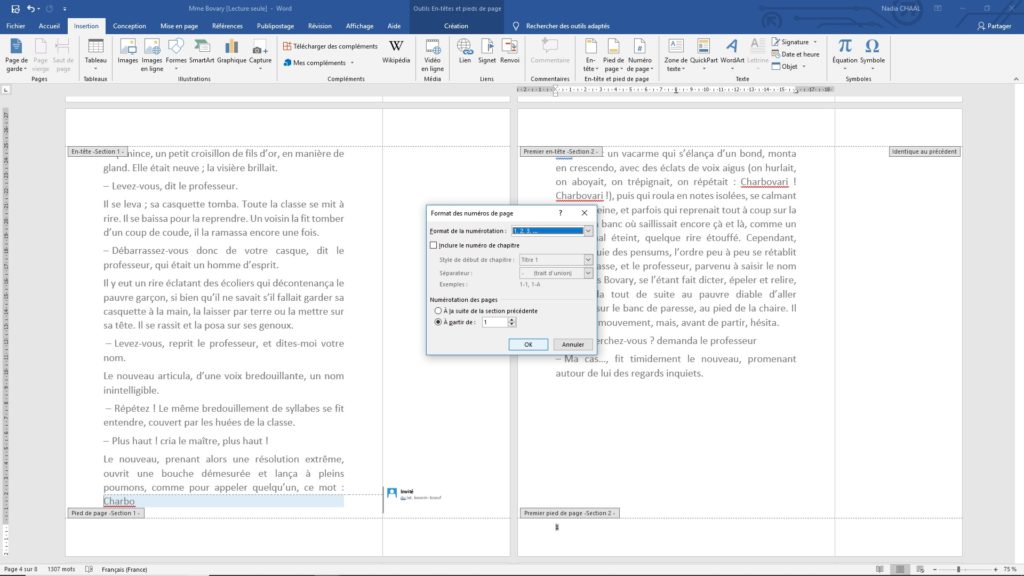Expand the Objet dropdown

click(x=803, y=66)
